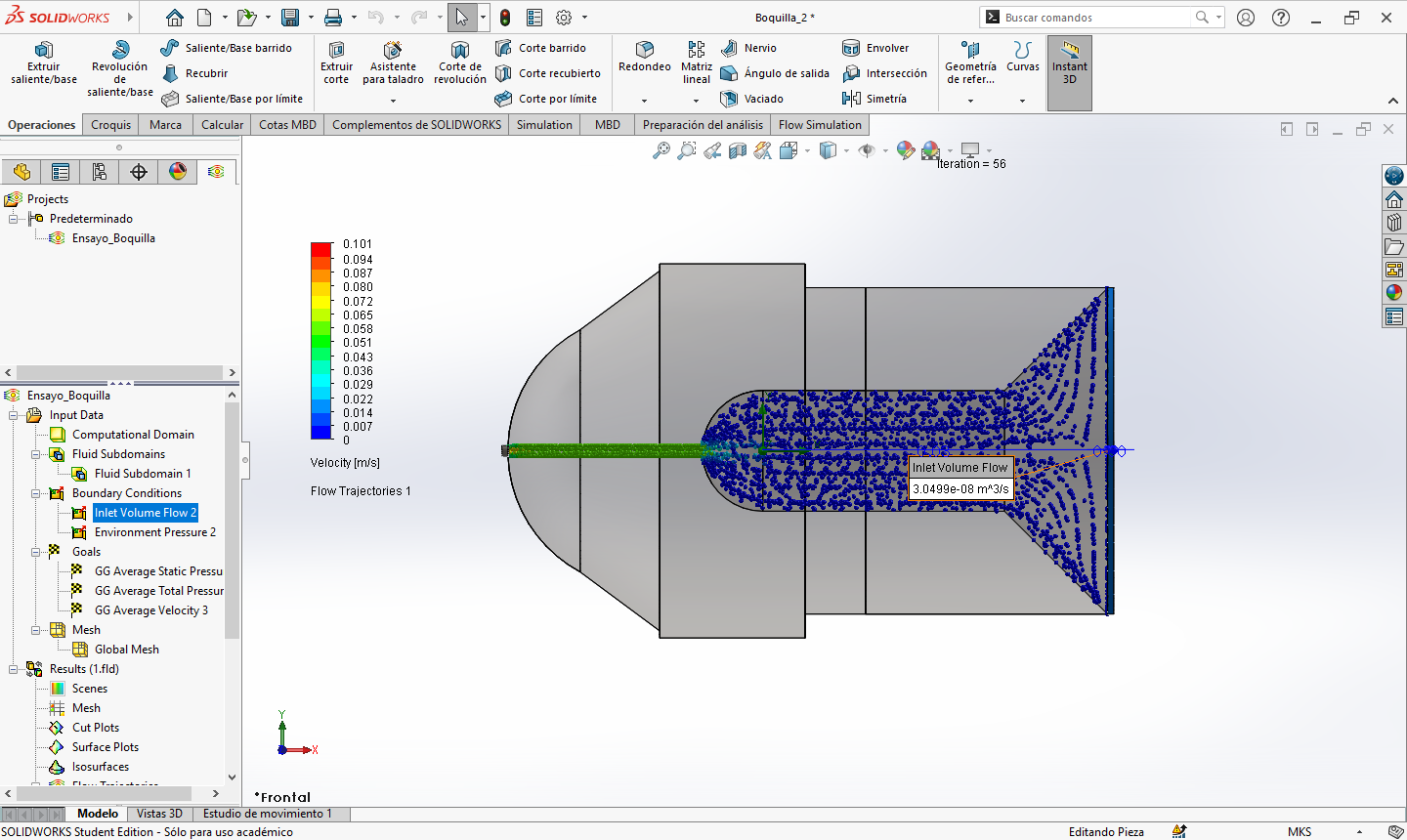This screenshot has height=840, width=1407.
Task: Apply the Redondeo fillet tool
Action: coord(645,57)
